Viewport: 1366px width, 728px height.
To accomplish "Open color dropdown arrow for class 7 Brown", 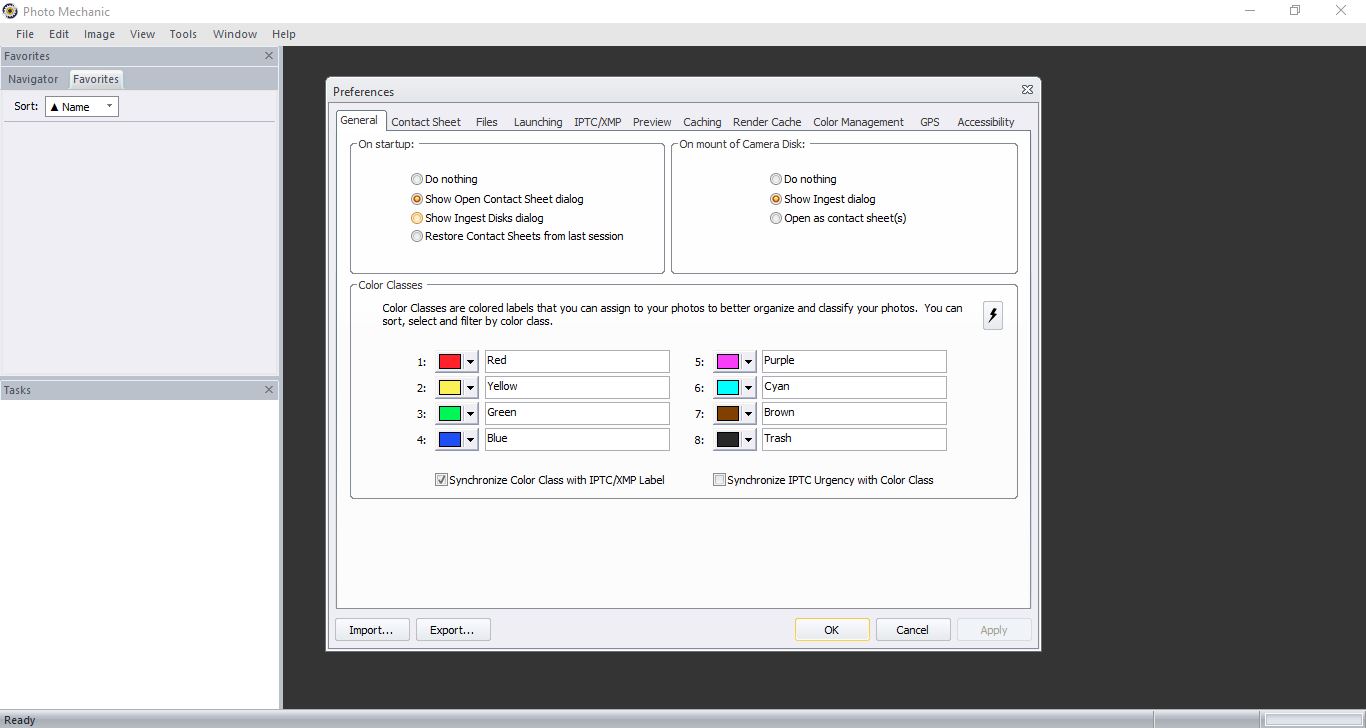I will (748, 414).
